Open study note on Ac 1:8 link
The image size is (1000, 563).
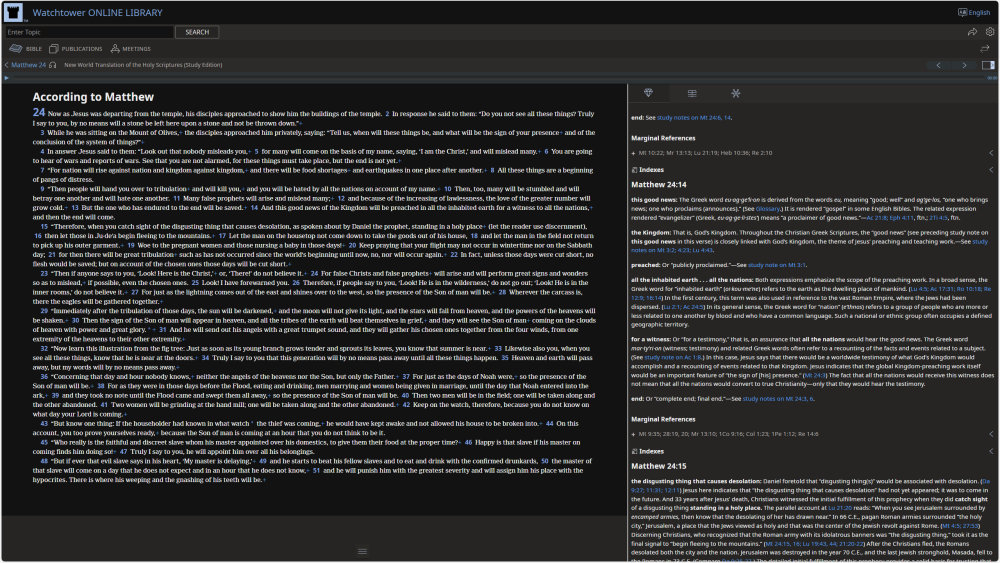click(x=673, y=357)
